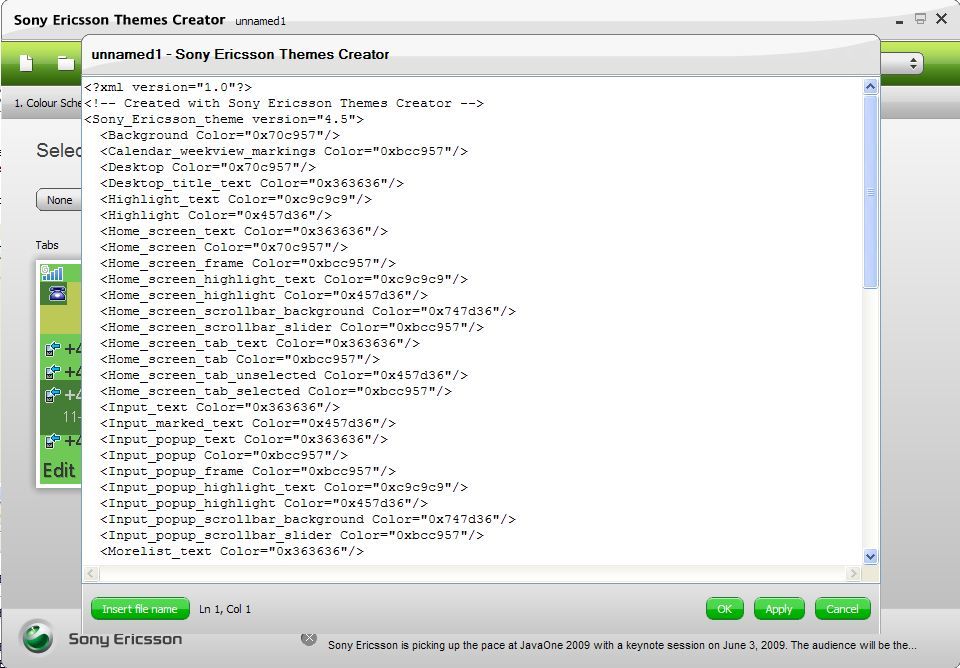Click the JavaOne 2009 news ticker text

622,645
